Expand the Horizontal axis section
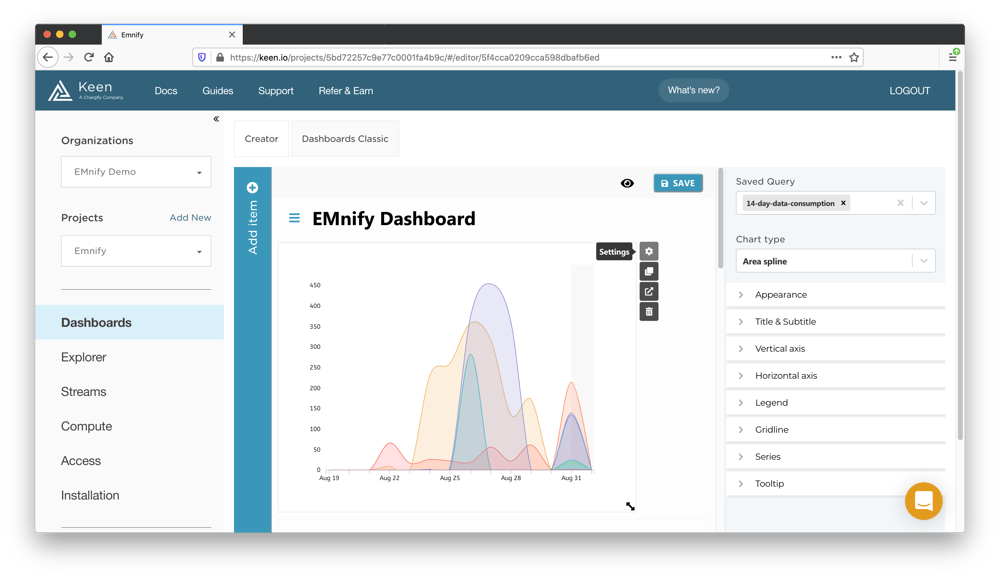1000x579 pixels. (x=835, y=376)
